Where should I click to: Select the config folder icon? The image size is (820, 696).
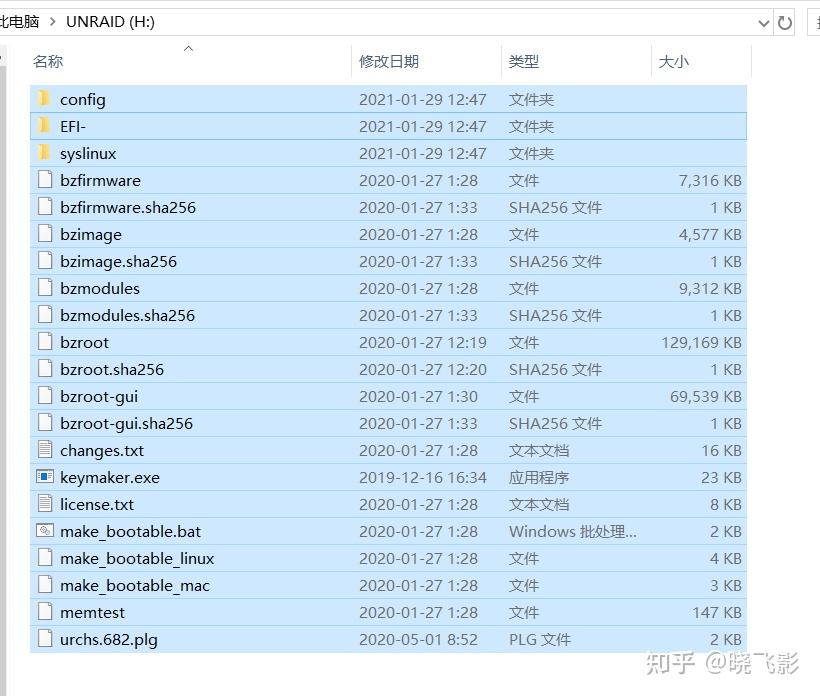coord(44,98)
